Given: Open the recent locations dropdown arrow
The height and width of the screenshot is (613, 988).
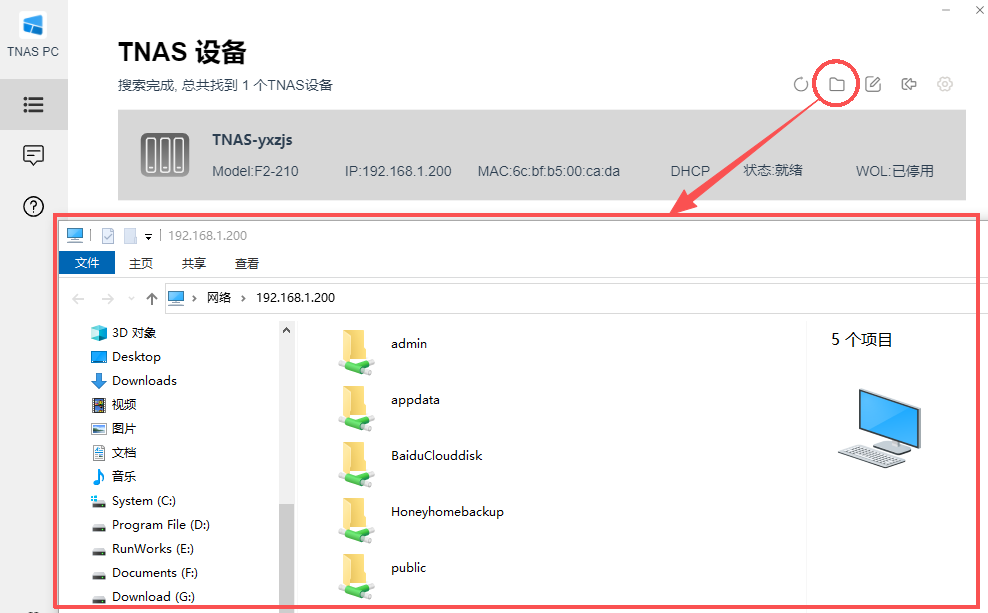Looking at the screenshot, I should click(131, 299).
